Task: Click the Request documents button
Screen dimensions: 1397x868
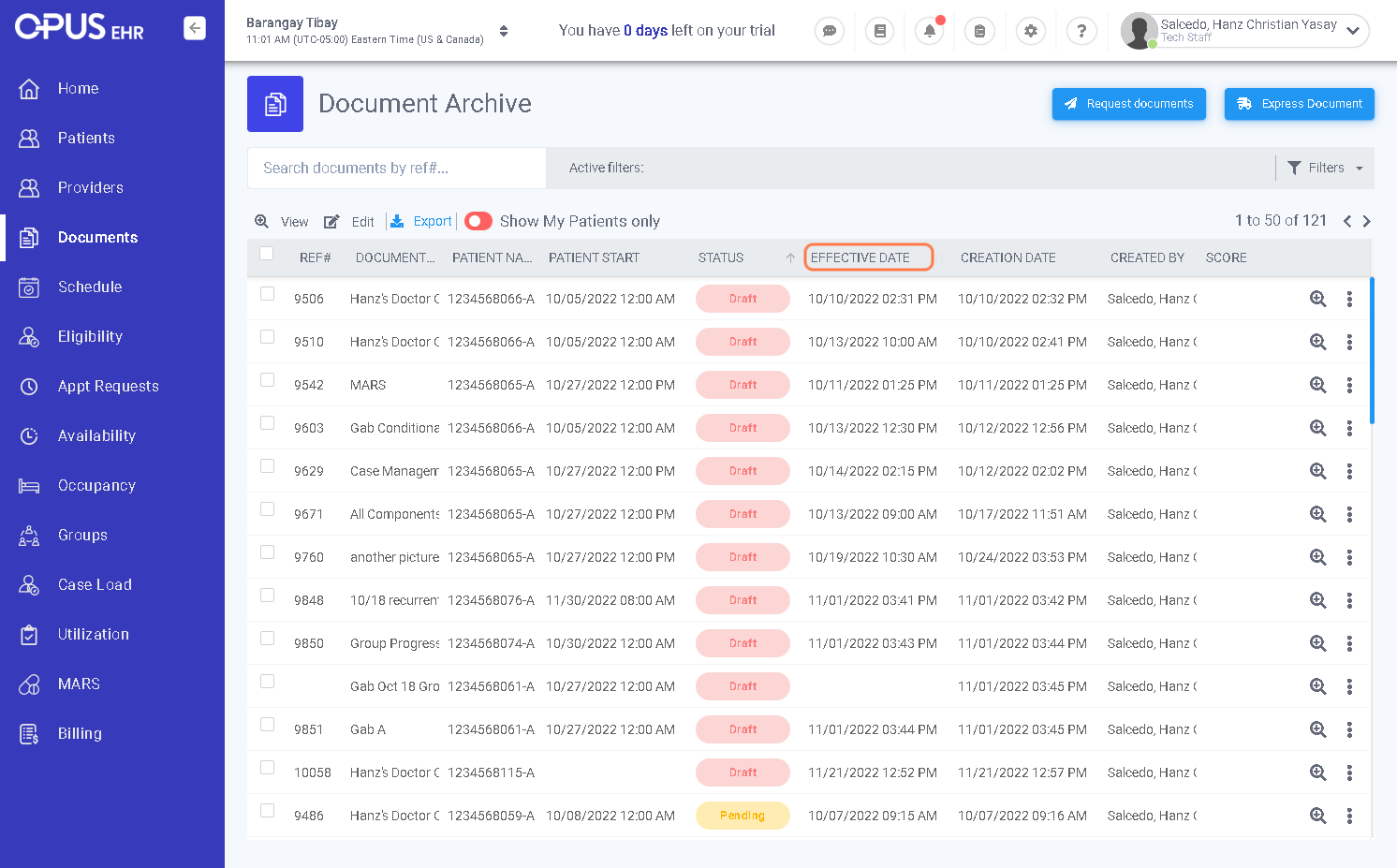Action: [x=1129, y=104]
